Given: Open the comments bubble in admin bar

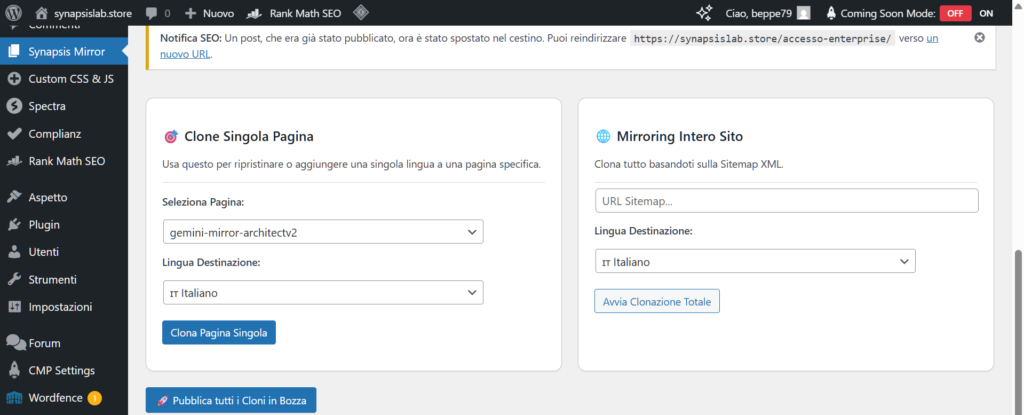Looking at the screenshot, I should click(157, 13).
